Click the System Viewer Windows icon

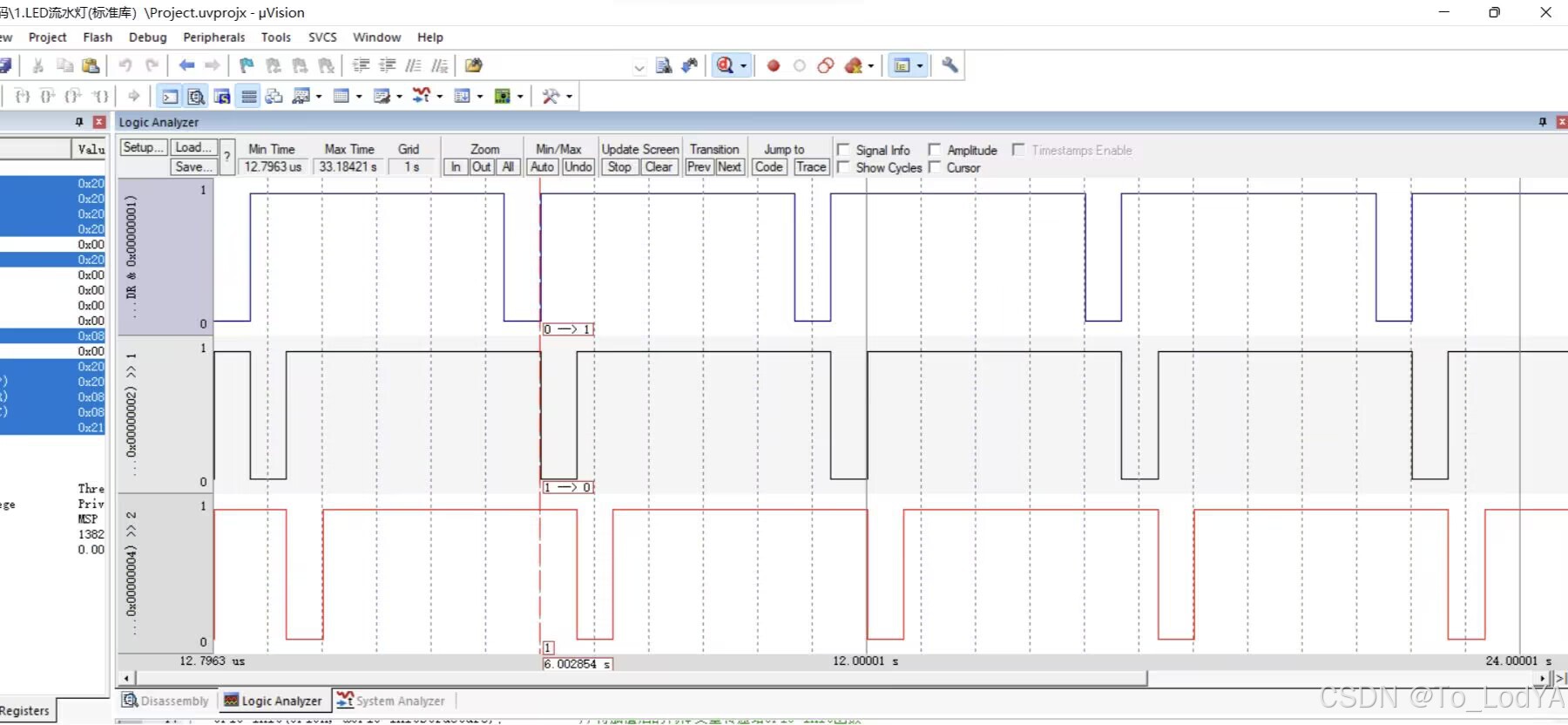pos(503,96)
